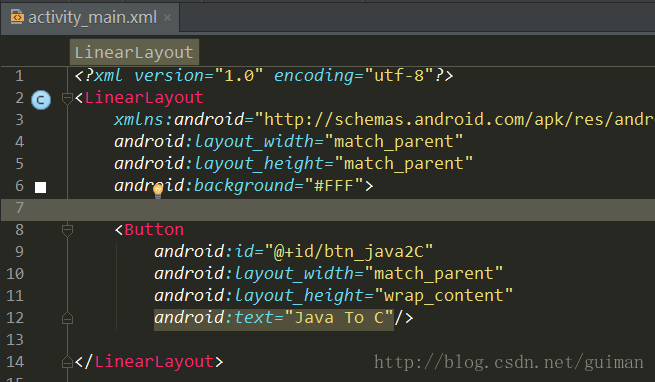This screenshot has height=382, width=655.
Task: Click the white color swatch on line 6
Action: click(x=41, y=187)
